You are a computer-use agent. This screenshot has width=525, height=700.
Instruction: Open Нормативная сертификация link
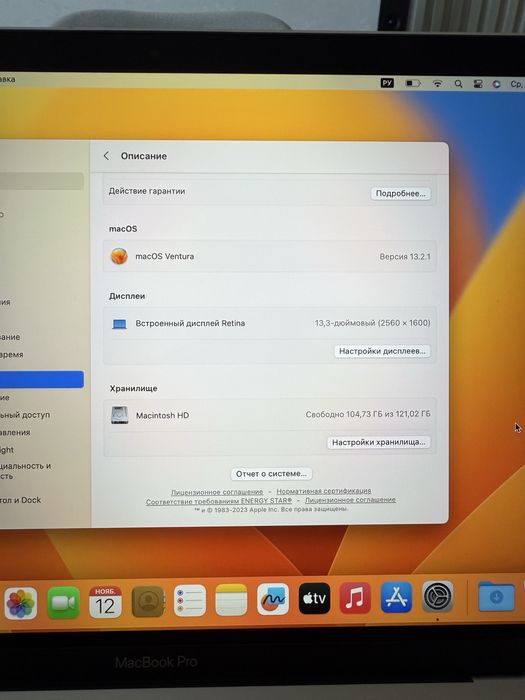[324, 491]
